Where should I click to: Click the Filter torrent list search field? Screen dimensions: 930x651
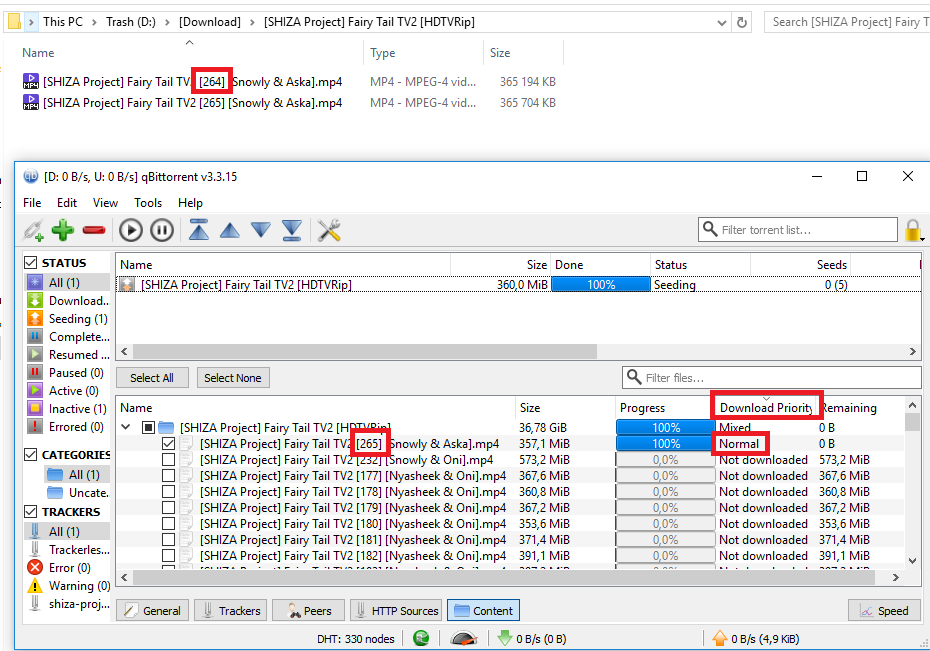tap(798, 229)
